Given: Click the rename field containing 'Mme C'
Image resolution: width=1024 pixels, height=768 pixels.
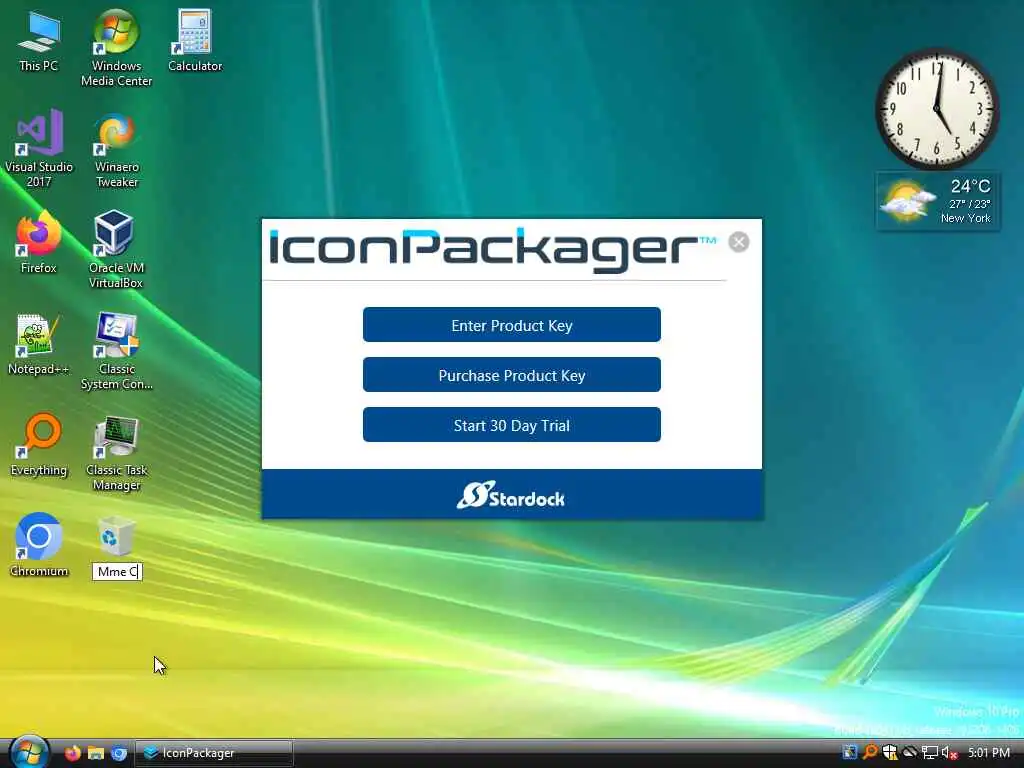Looking at the screenshot, I should [117, 571].
